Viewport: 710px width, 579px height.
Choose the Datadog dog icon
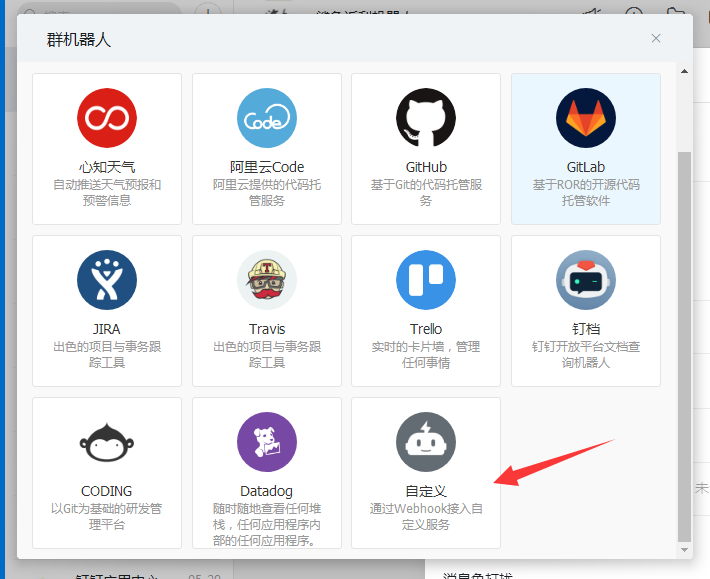click(267, 442)
